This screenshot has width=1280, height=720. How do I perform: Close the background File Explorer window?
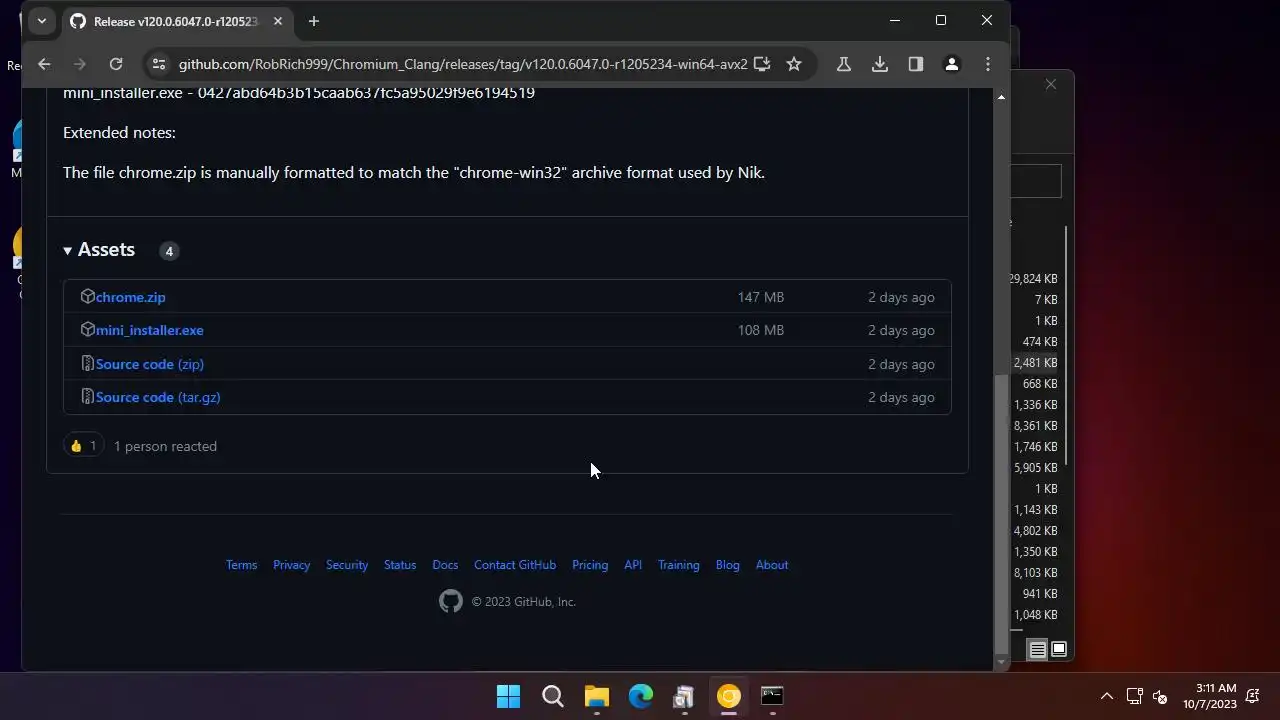click(1051, 84)
